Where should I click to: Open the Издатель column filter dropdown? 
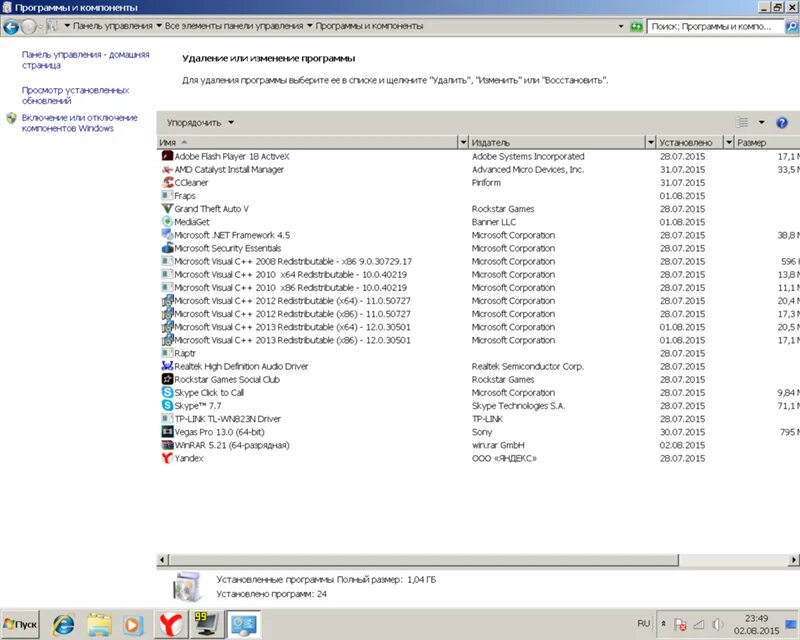[651, 142]
